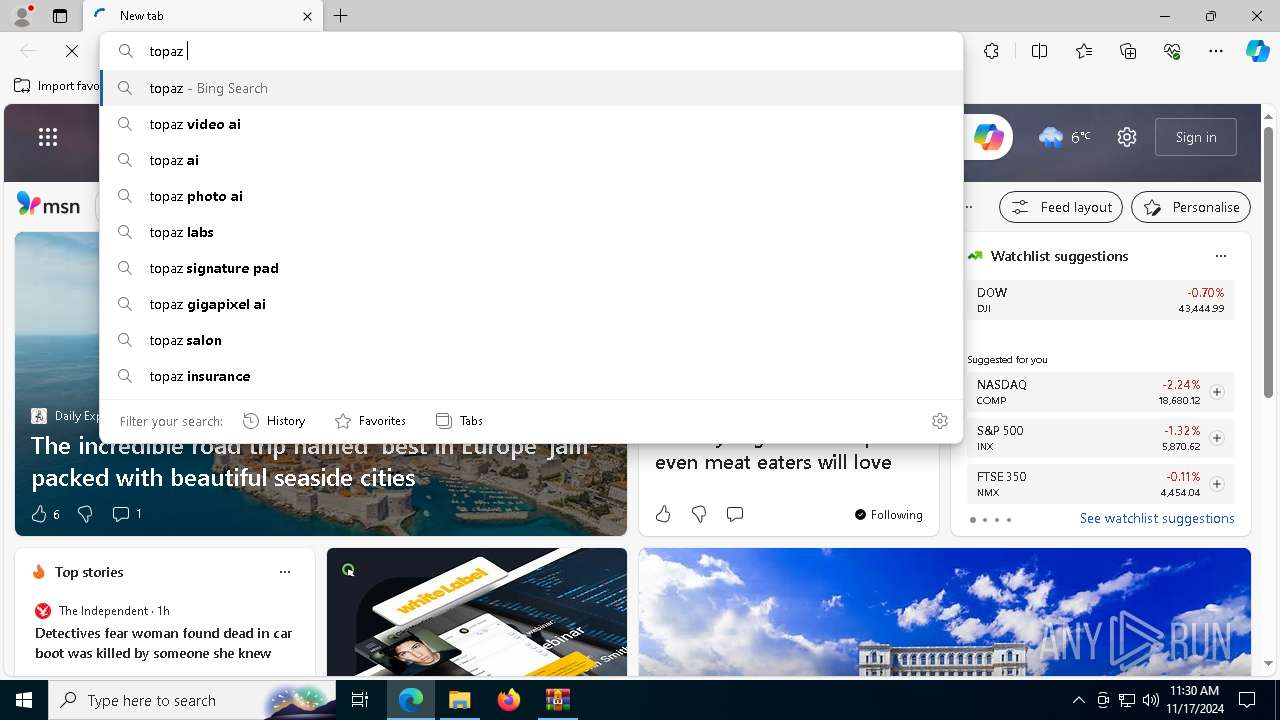Image resolution: width=1280 pixels, height=720 pixels.
Task: Launch Firefox from taskbar
Action: click(x=508, y=700)
